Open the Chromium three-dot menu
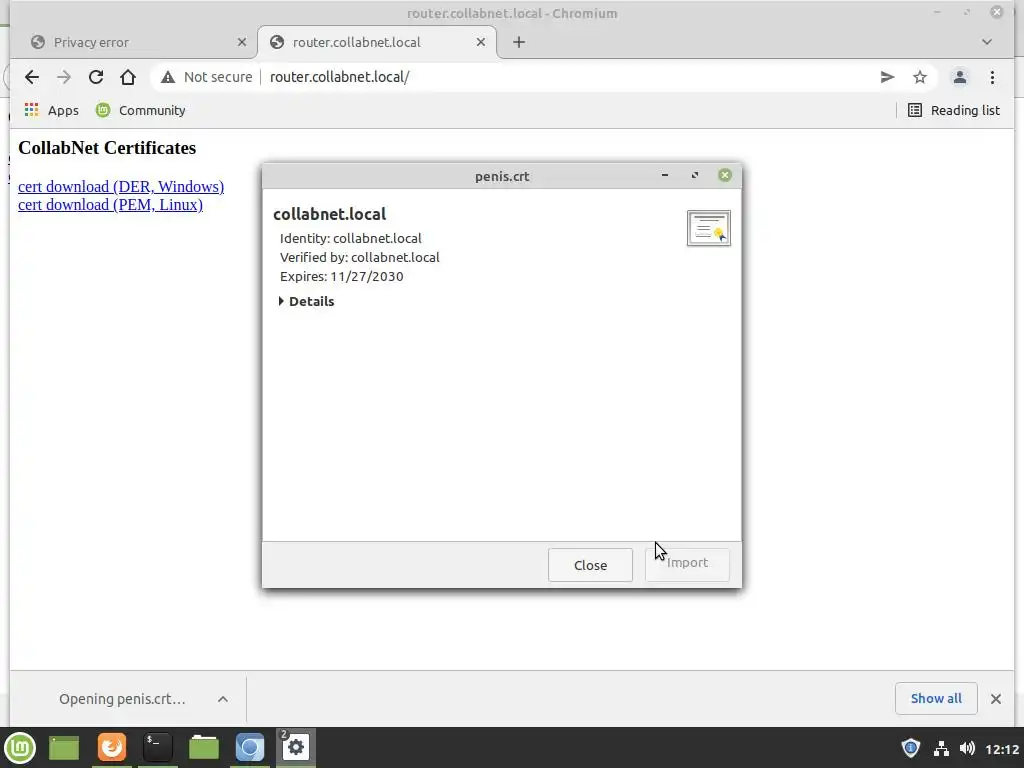1024x768 pixels. (992, 77)
